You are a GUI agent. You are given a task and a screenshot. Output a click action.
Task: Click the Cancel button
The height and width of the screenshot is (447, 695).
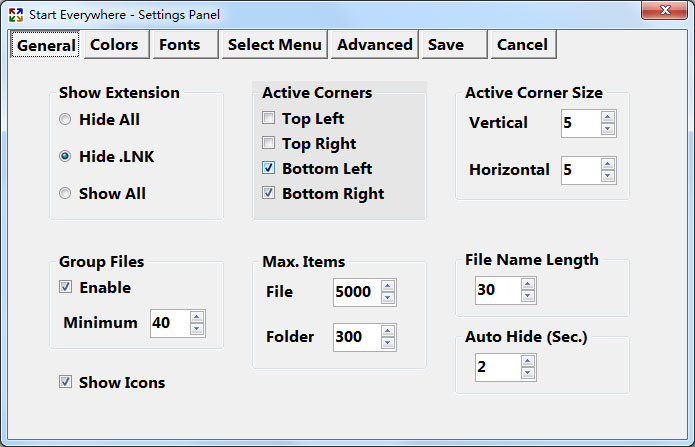tap(523, 44)
